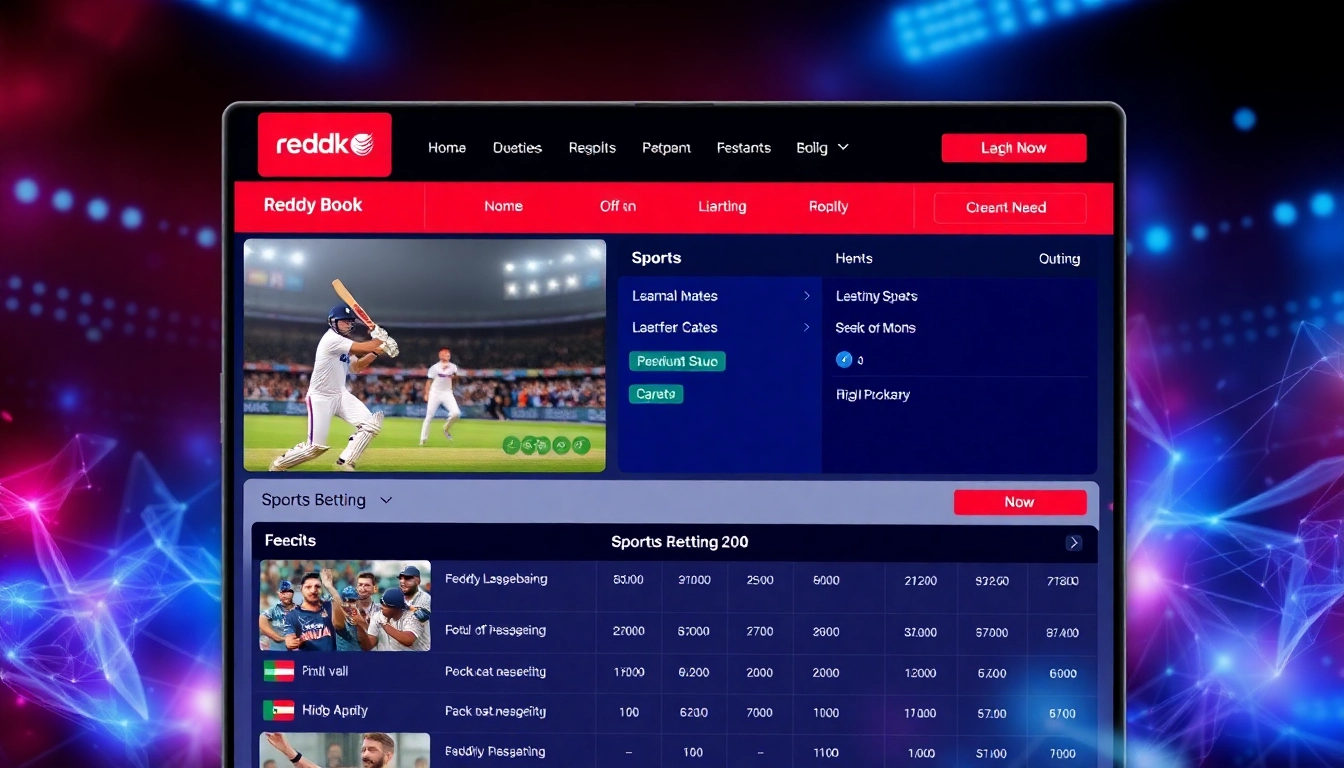Screen dimensions: 1344x768
Task: Expand Laerfer Cates chevron arrow
Action: click(806, 327)
